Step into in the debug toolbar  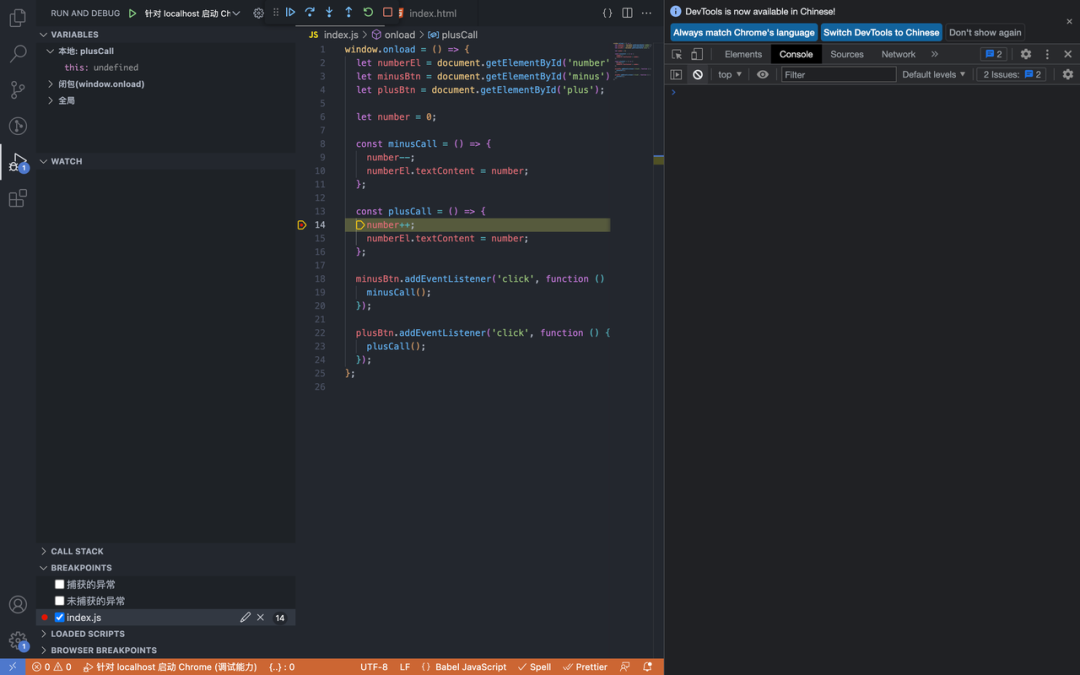tap(329, 12)
